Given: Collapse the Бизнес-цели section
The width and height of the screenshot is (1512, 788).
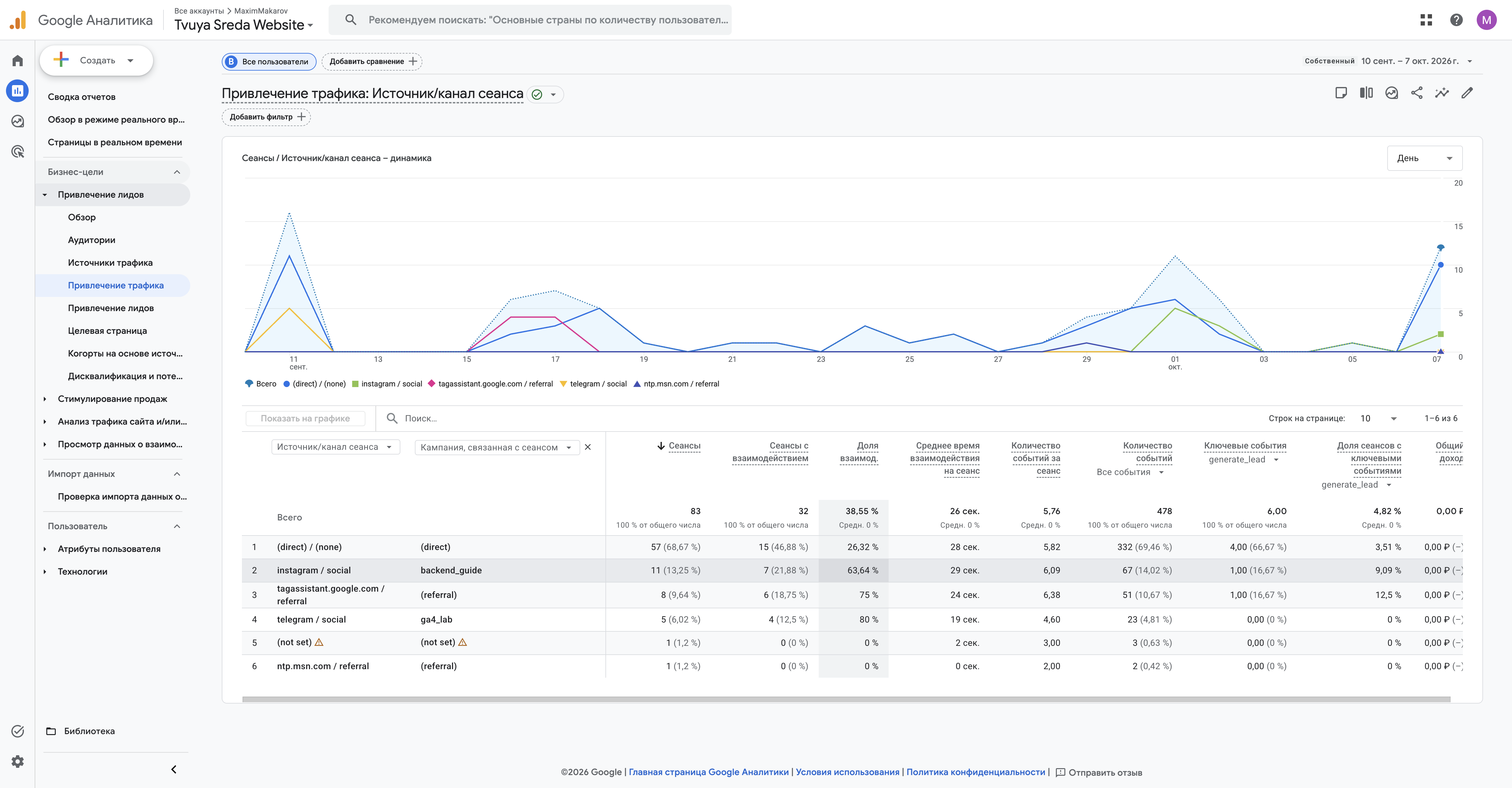Looking at the screenshot, I should [177, 172].
